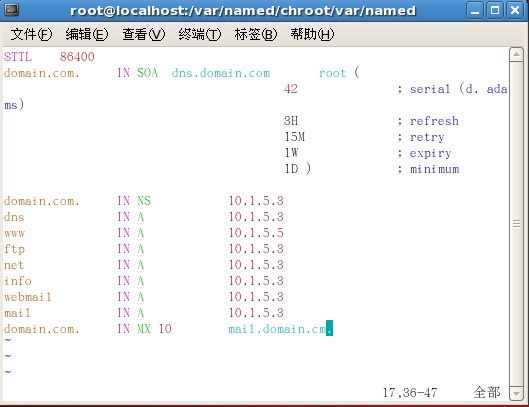Click the 86400 TTL value
This screenshot has height=407, width=529.
77,57
